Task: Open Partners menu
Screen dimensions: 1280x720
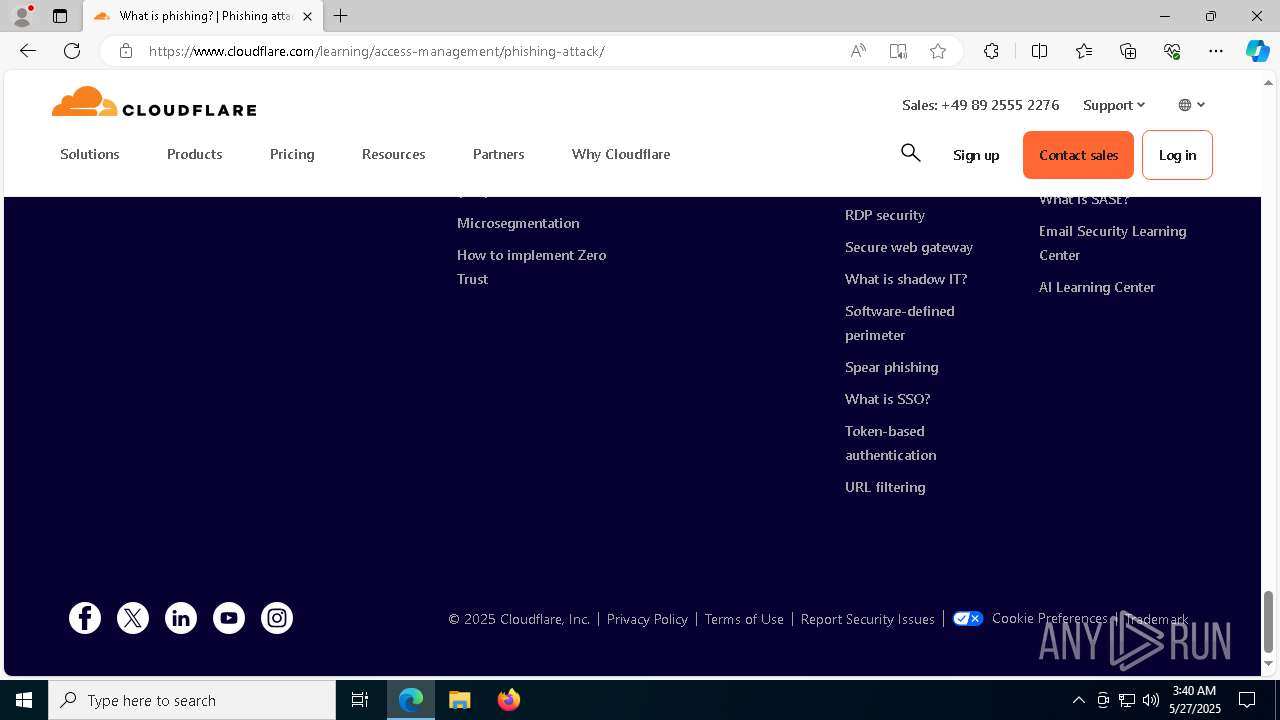Action: pyautogui.click(x=499, y=154)
